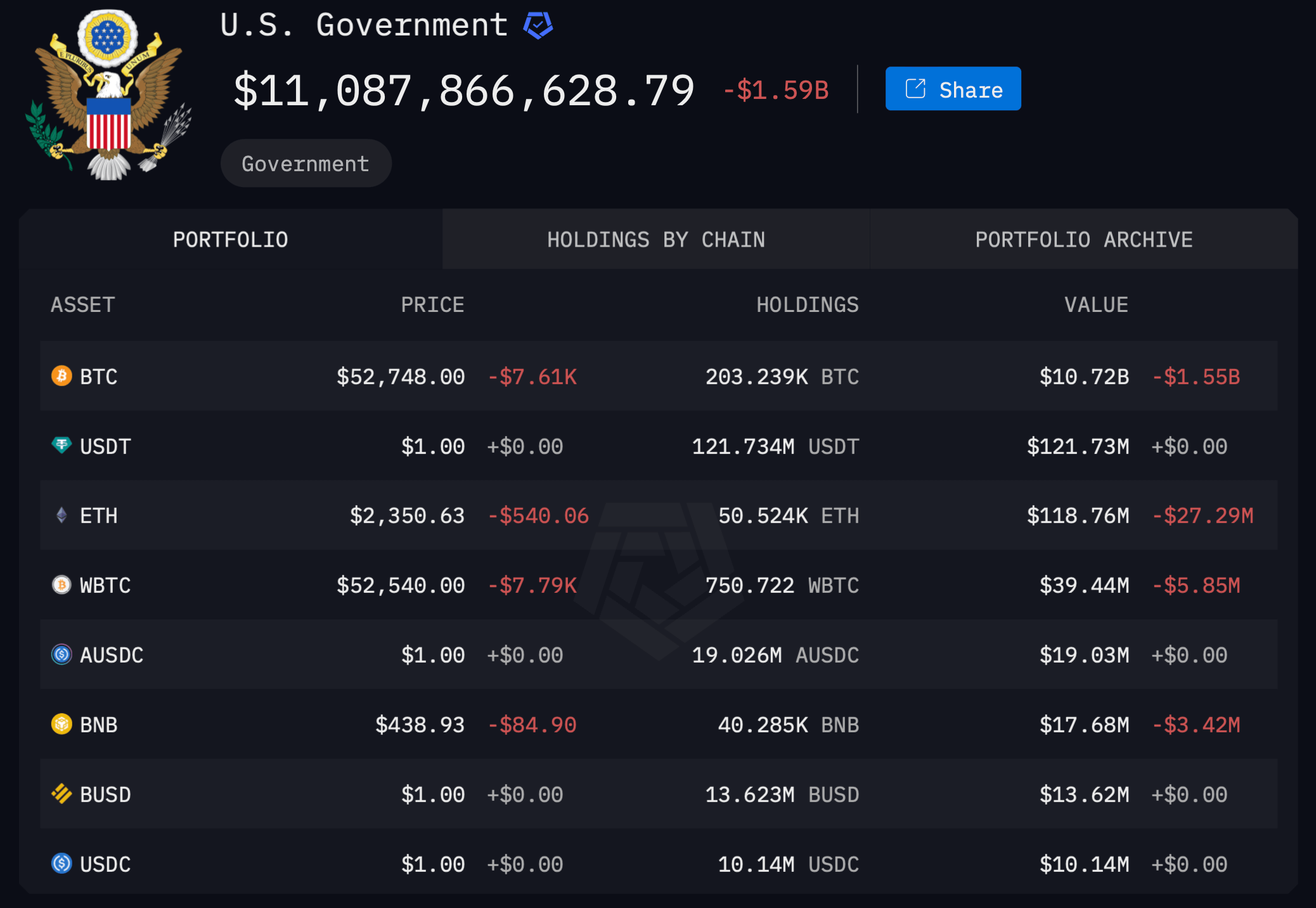Open the WBTC asset name
The height and width of the screenshot is (908, 1316).
click(105, 585)
